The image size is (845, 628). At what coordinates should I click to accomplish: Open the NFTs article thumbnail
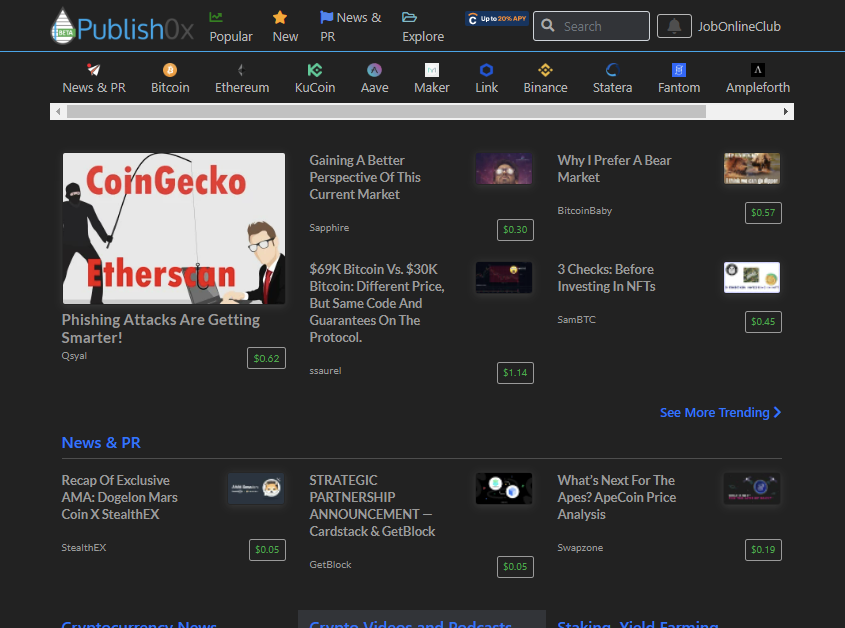752,277
